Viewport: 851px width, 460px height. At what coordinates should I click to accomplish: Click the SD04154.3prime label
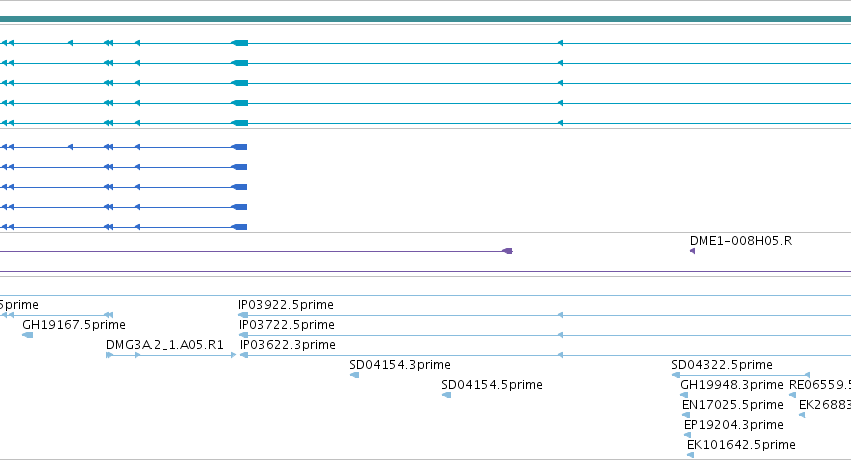400,365
